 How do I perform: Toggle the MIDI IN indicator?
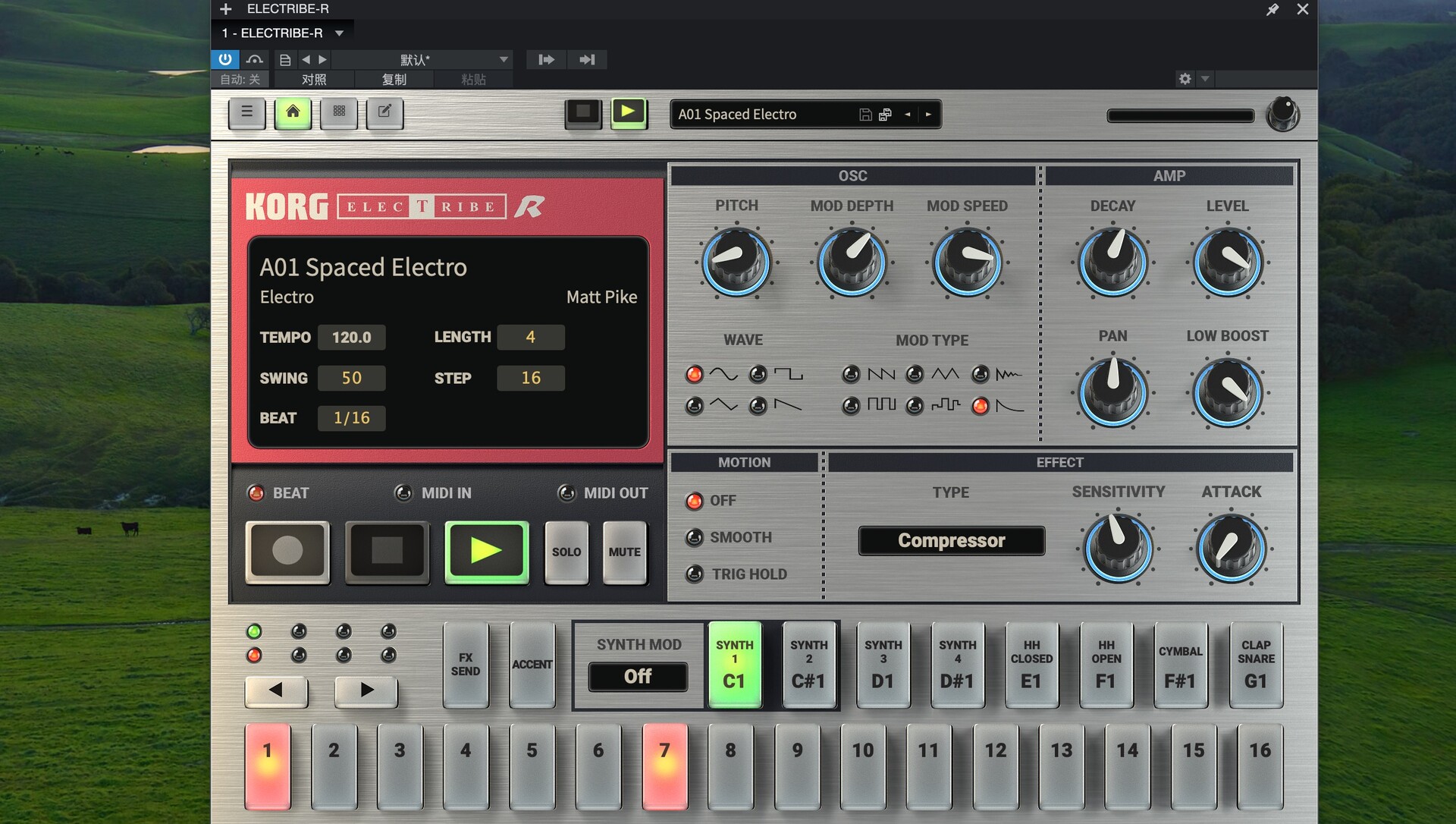click(403, 493)
